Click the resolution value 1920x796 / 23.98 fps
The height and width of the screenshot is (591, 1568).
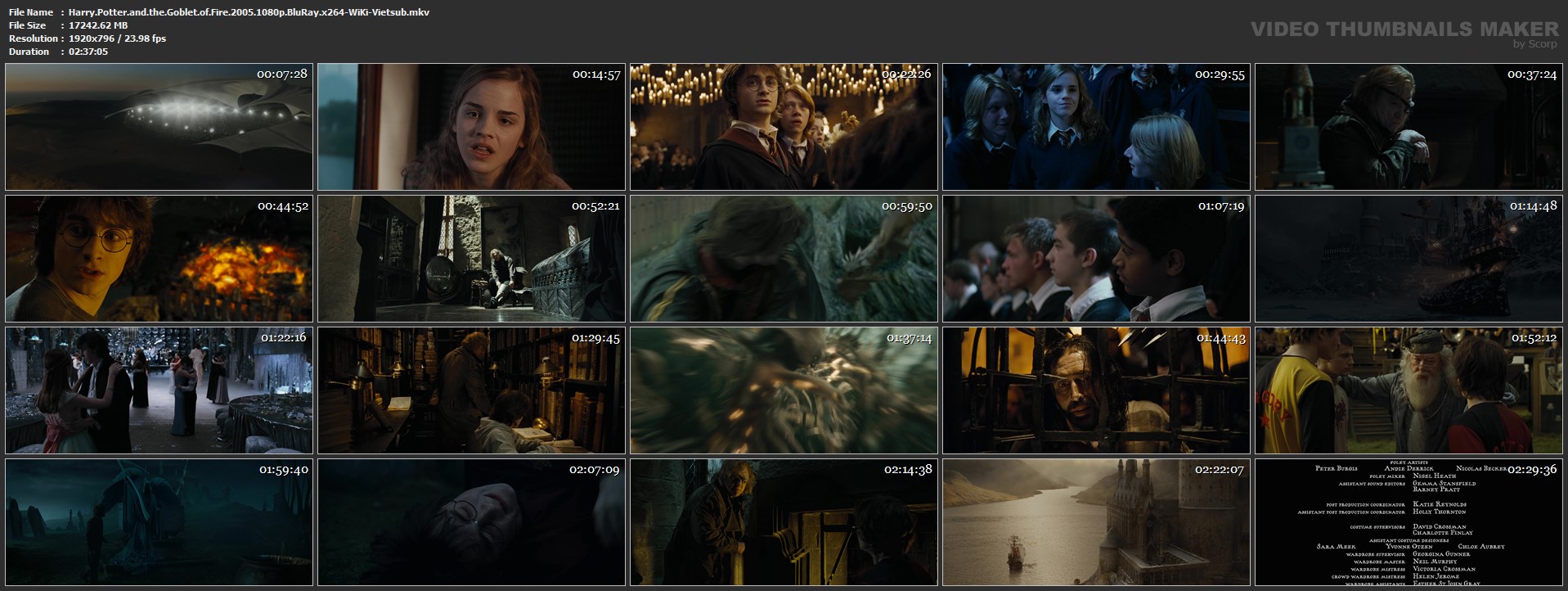(117, 38)
